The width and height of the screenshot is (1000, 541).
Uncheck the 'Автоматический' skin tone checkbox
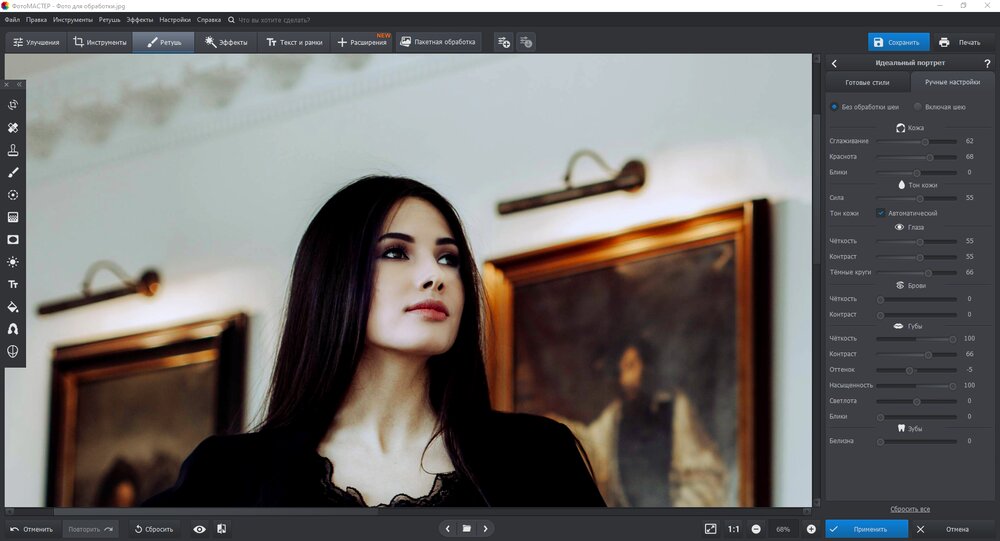point(881,213)
